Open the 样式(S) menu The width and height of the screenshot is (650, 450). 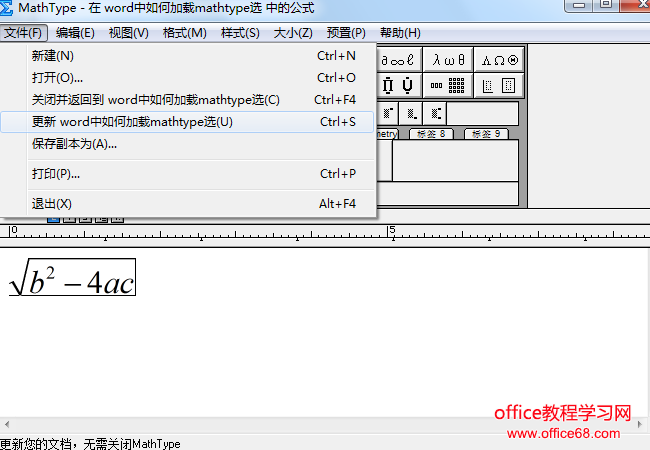pyautogui.click(x=240, y=33)
